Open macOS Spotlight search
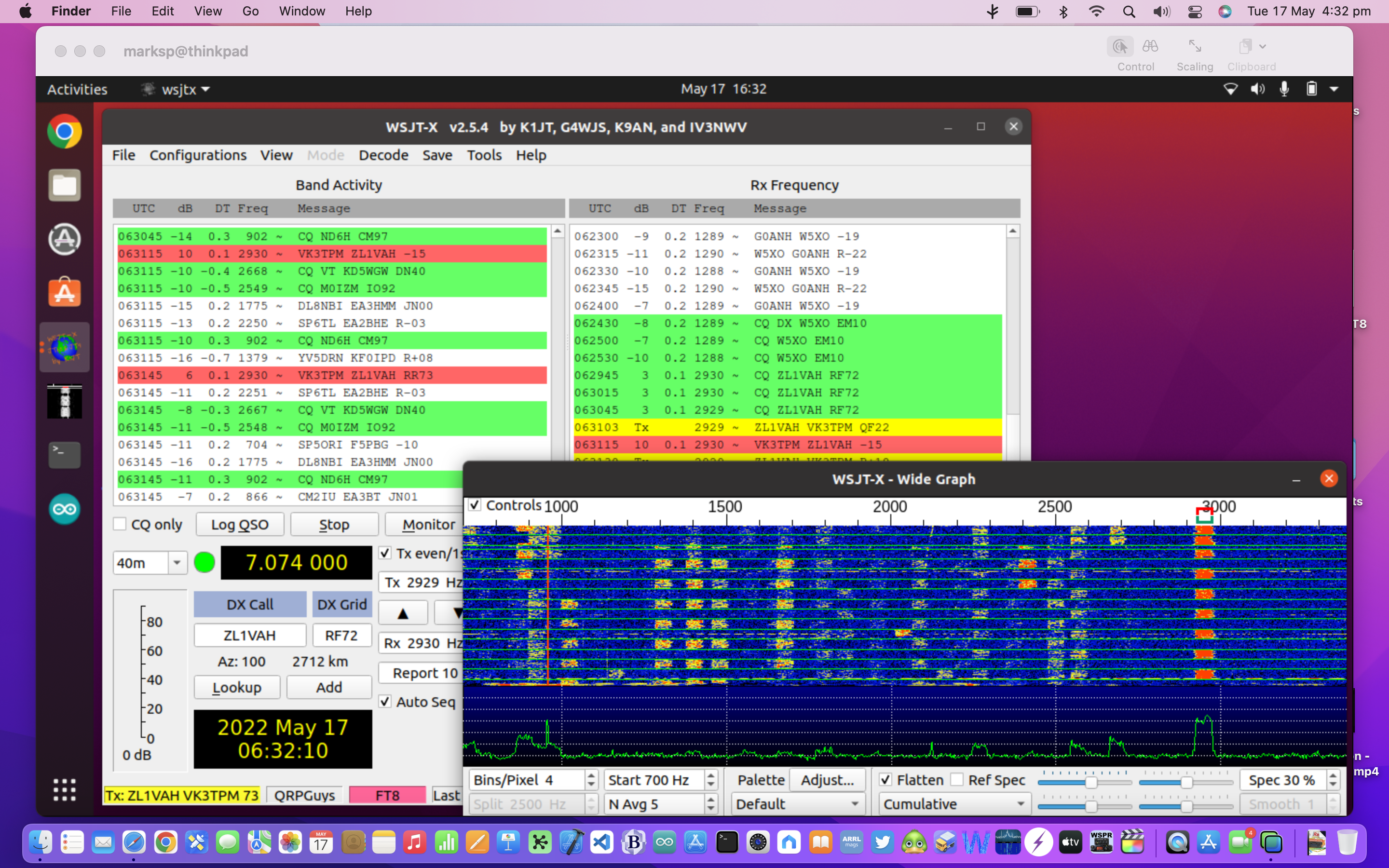1389x868 pixels. pos(1129,12)
